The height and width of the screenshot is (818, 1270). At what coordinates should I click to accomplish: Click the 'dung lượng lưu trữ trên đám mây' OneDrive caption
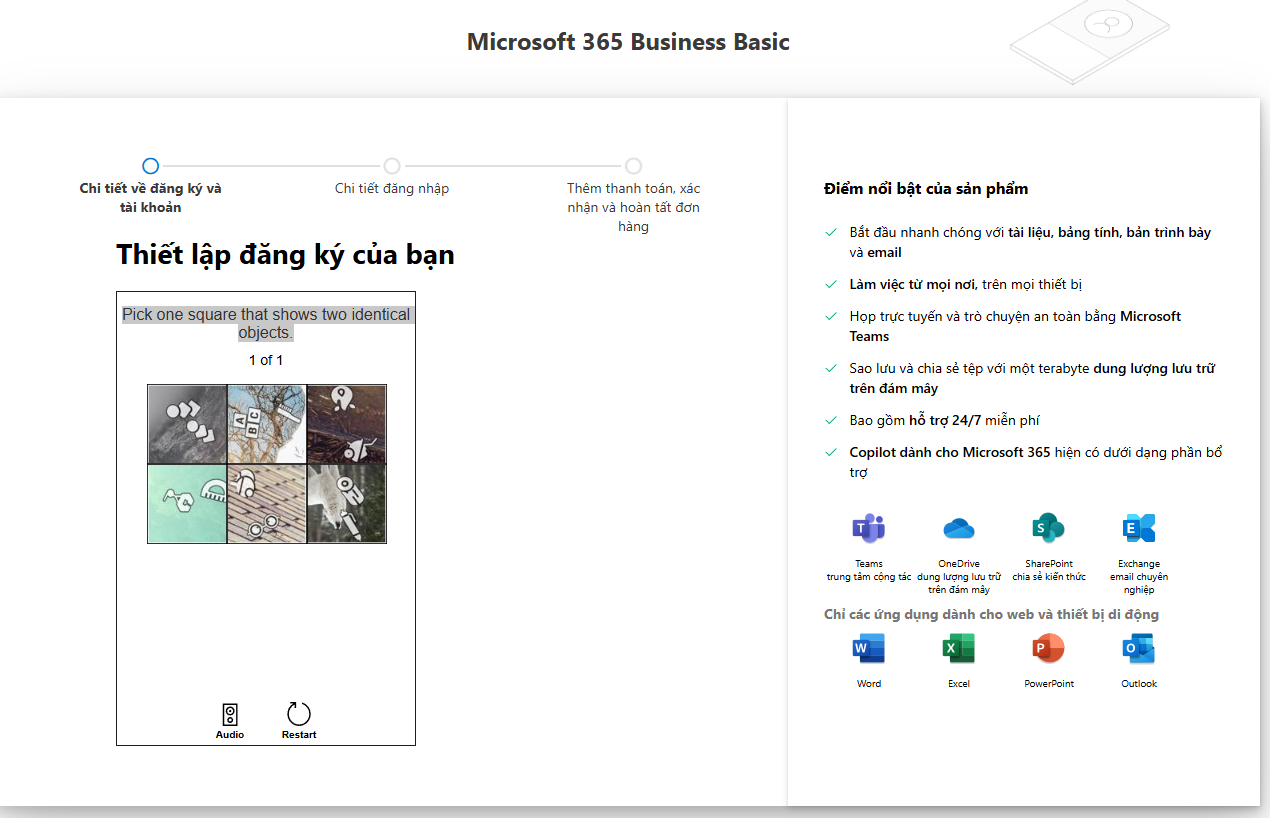[x=958, y=583]
